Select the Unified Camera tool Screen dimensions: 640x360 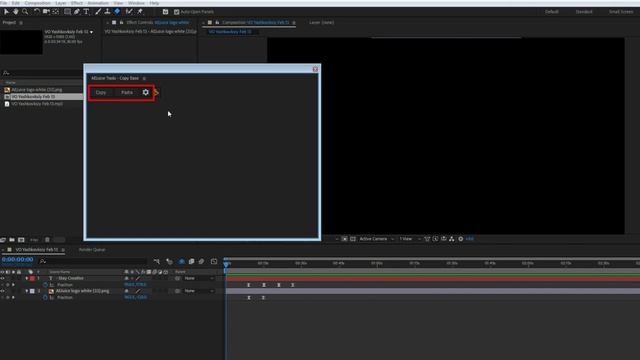[46, 12]
